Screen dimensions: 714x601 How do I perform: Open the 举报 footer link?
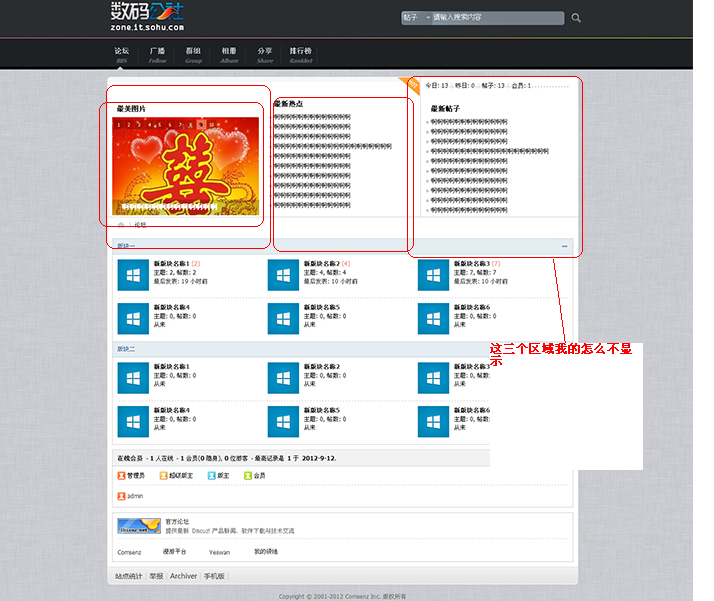(156, 576)
